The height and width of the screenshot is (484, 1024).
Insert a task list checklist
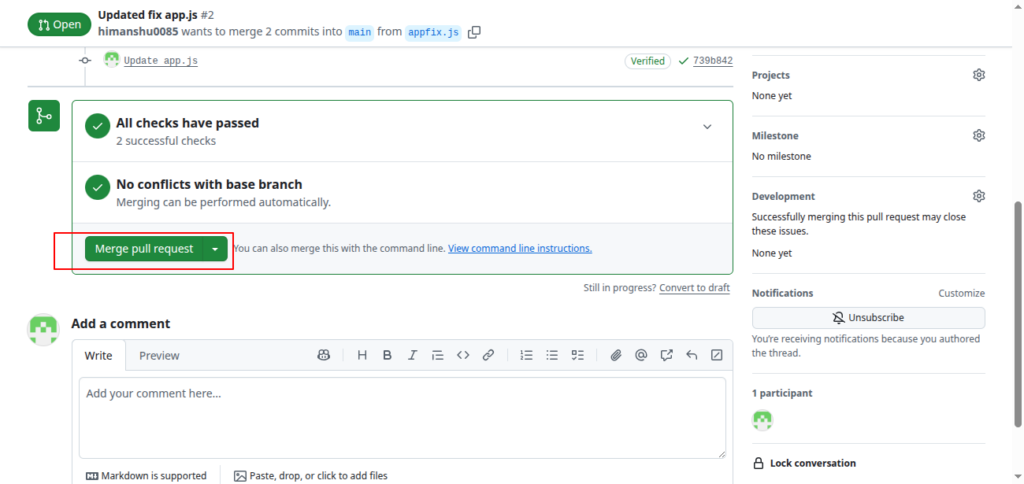(x=577, y=355)
